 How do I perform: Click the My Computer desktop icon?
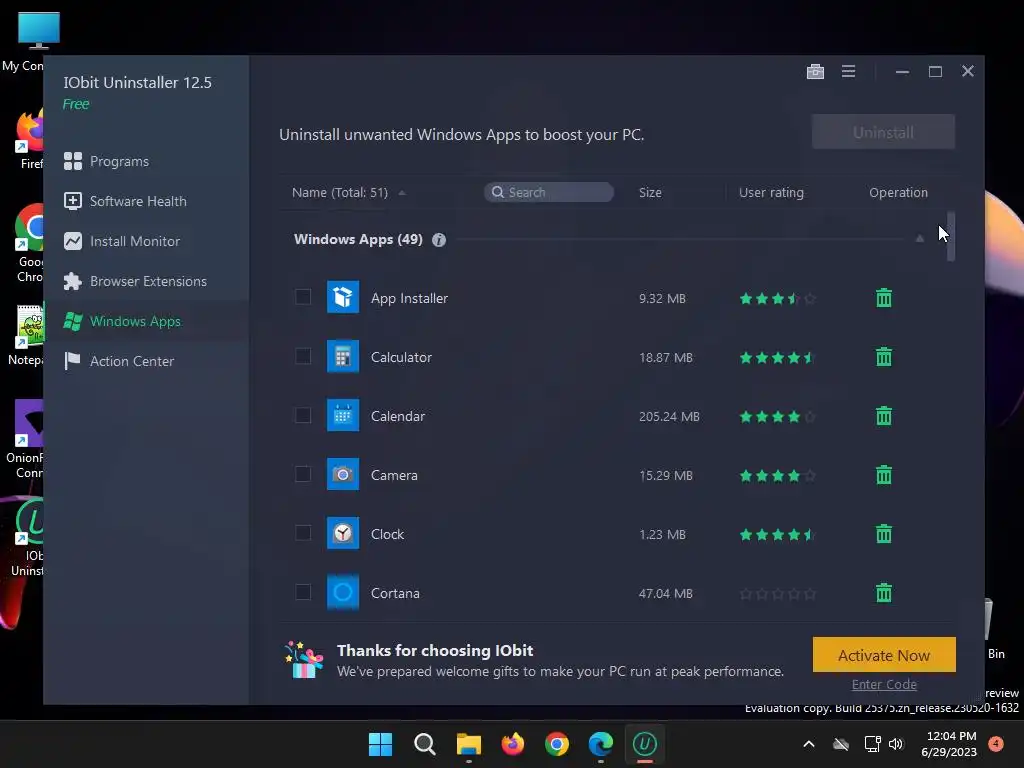(x=29, y=42)
